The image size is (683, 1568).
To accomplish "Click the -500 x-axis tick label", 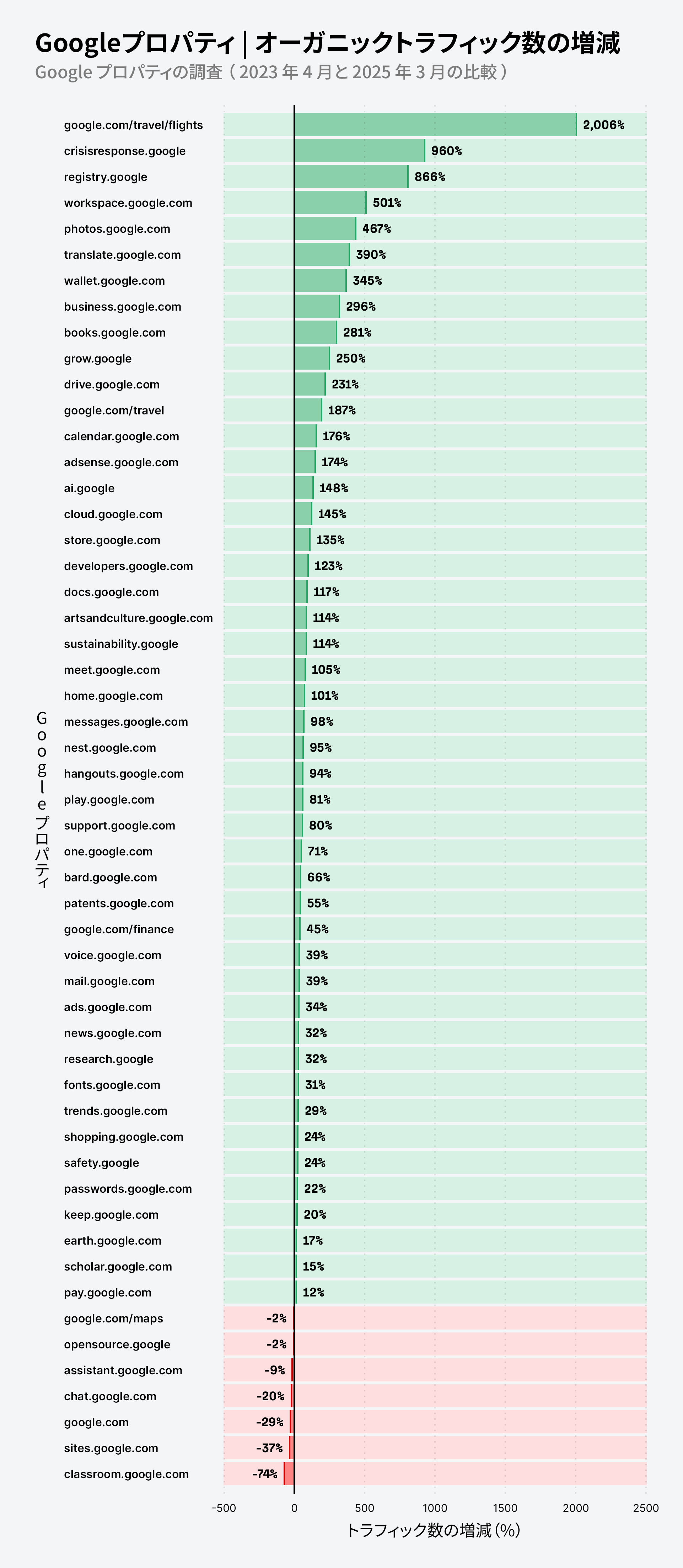I will click(224, 1508).
